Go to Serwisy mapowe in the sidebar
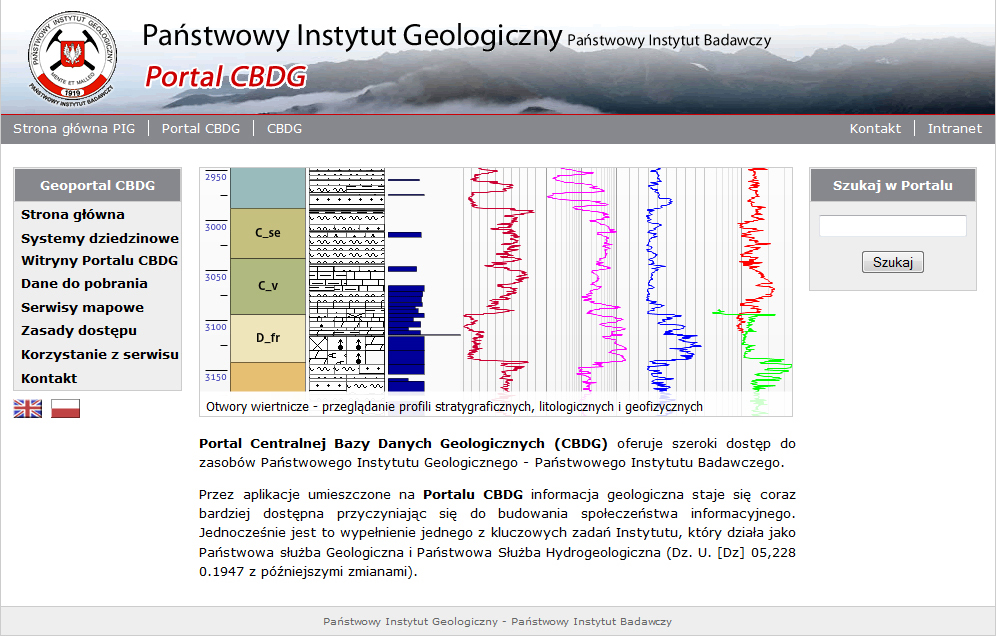996x636 pixels. [x=82, y=307]
